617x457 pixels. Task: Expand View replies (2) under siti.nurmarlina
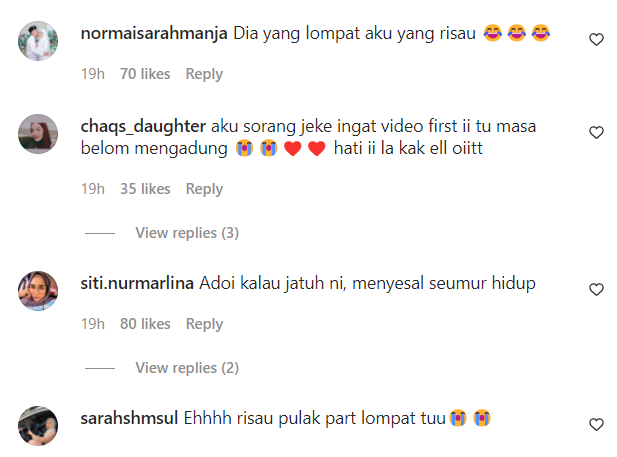[187, 368]
